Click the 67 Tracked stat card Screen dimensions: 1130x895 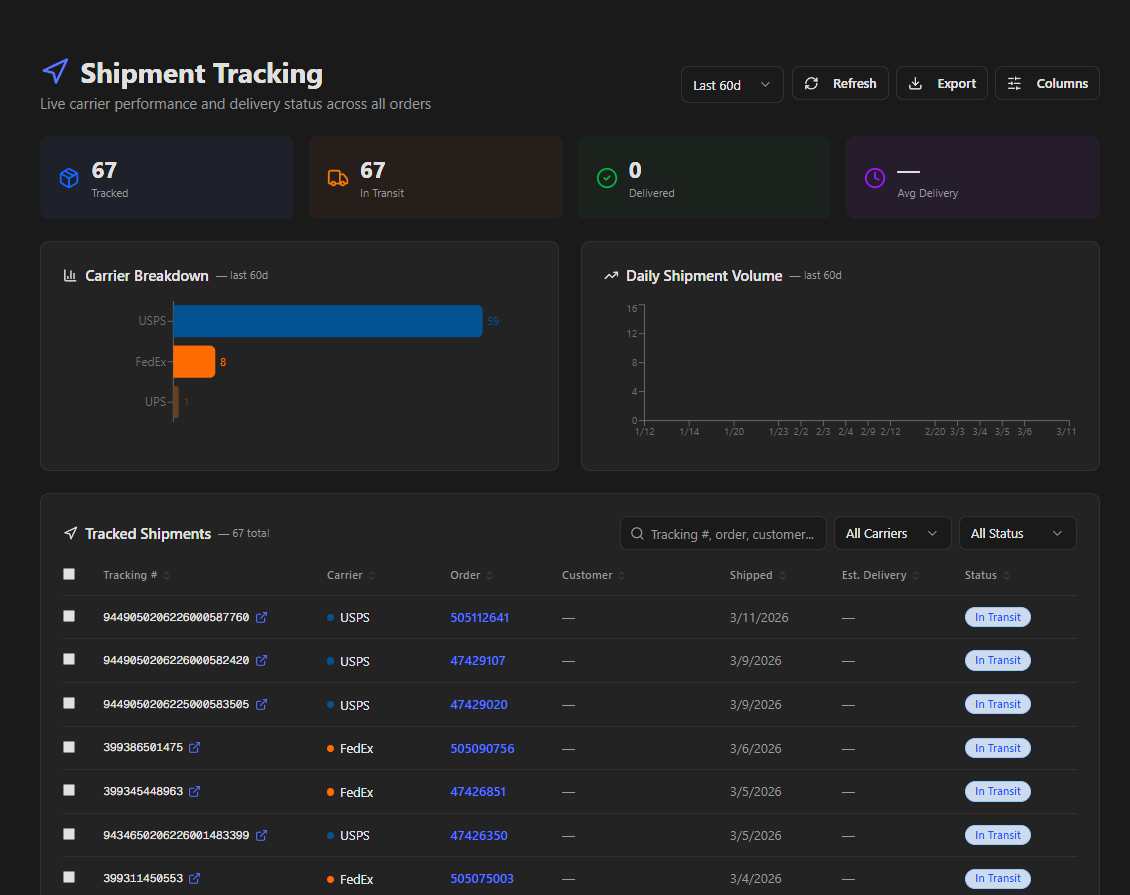167,177
